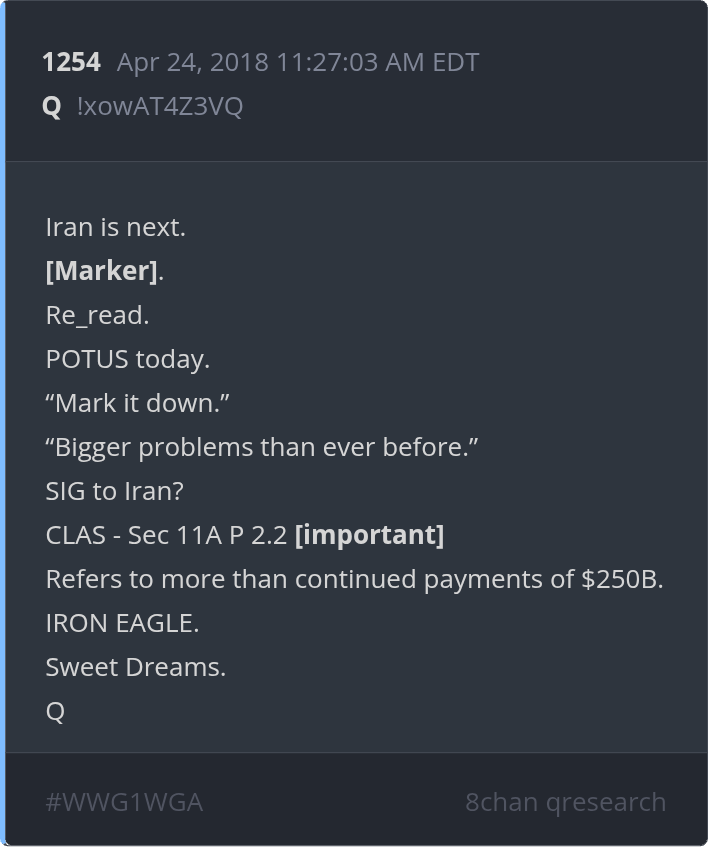The height and width of the screenshot is (848, 710).
Task: Click the "IRON EAGLE." line
Action: coord(122,623)
